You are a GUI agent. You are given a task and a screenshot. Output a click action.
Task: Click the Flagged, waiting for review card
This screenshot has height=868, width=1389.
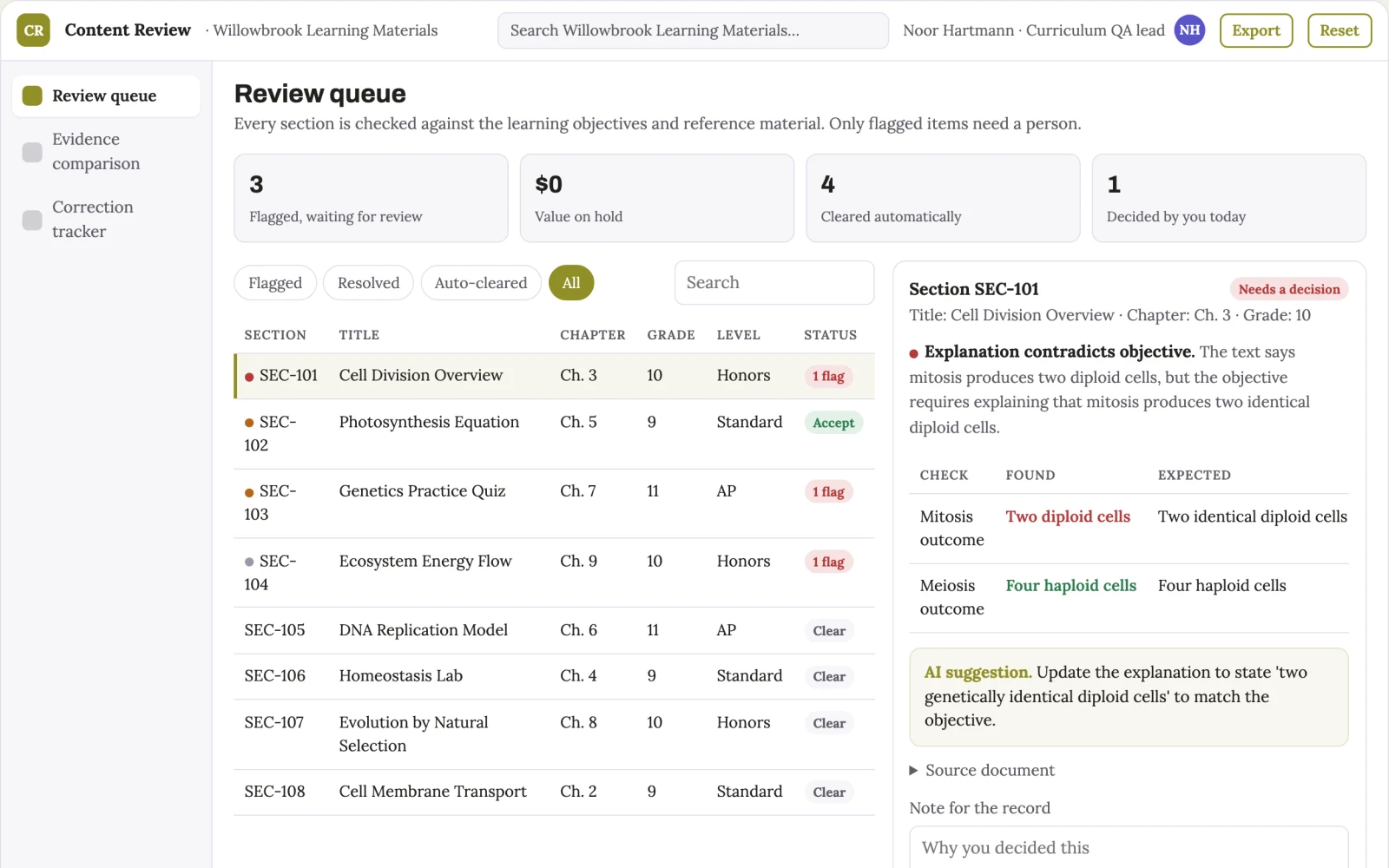371,198
